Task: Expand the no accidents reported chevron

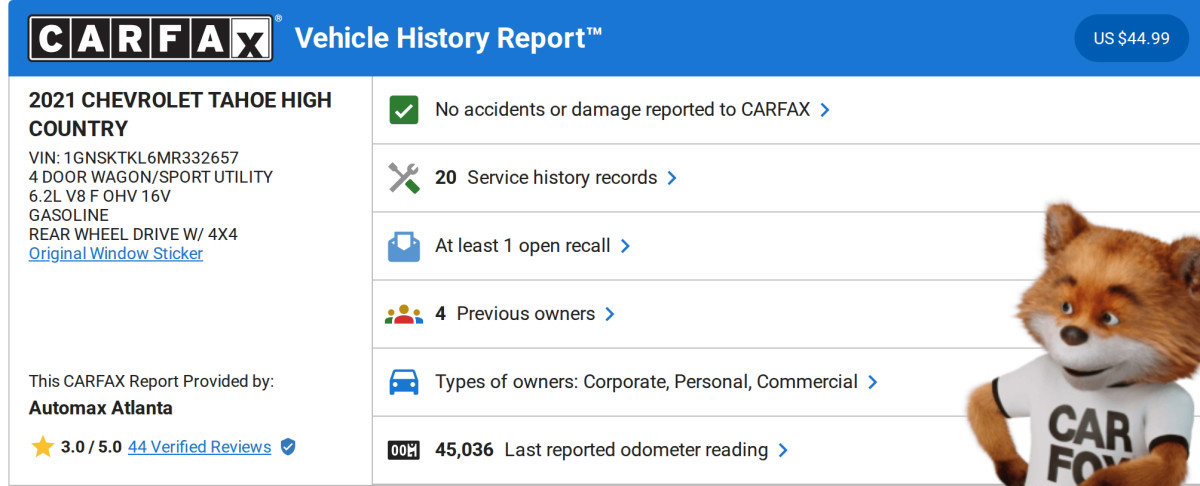Action: (825, 110)
